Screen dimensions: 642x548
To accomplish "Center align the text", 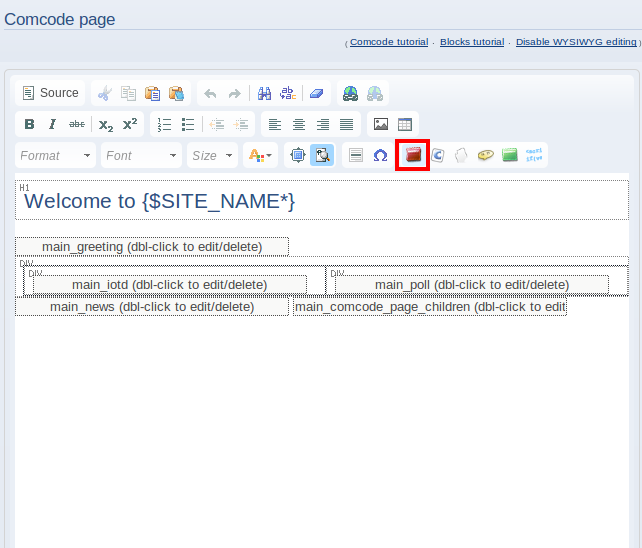I will [x=299, y=125].
